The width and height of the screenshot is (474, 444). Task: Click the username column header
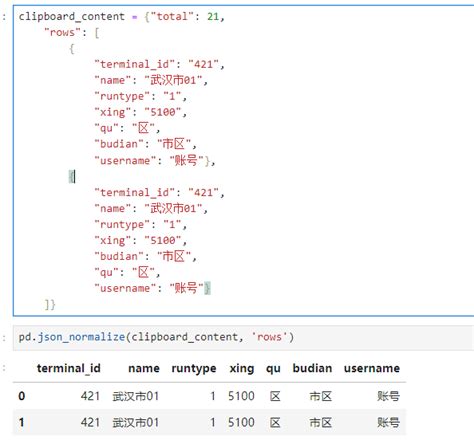click(x=372, y=368)
